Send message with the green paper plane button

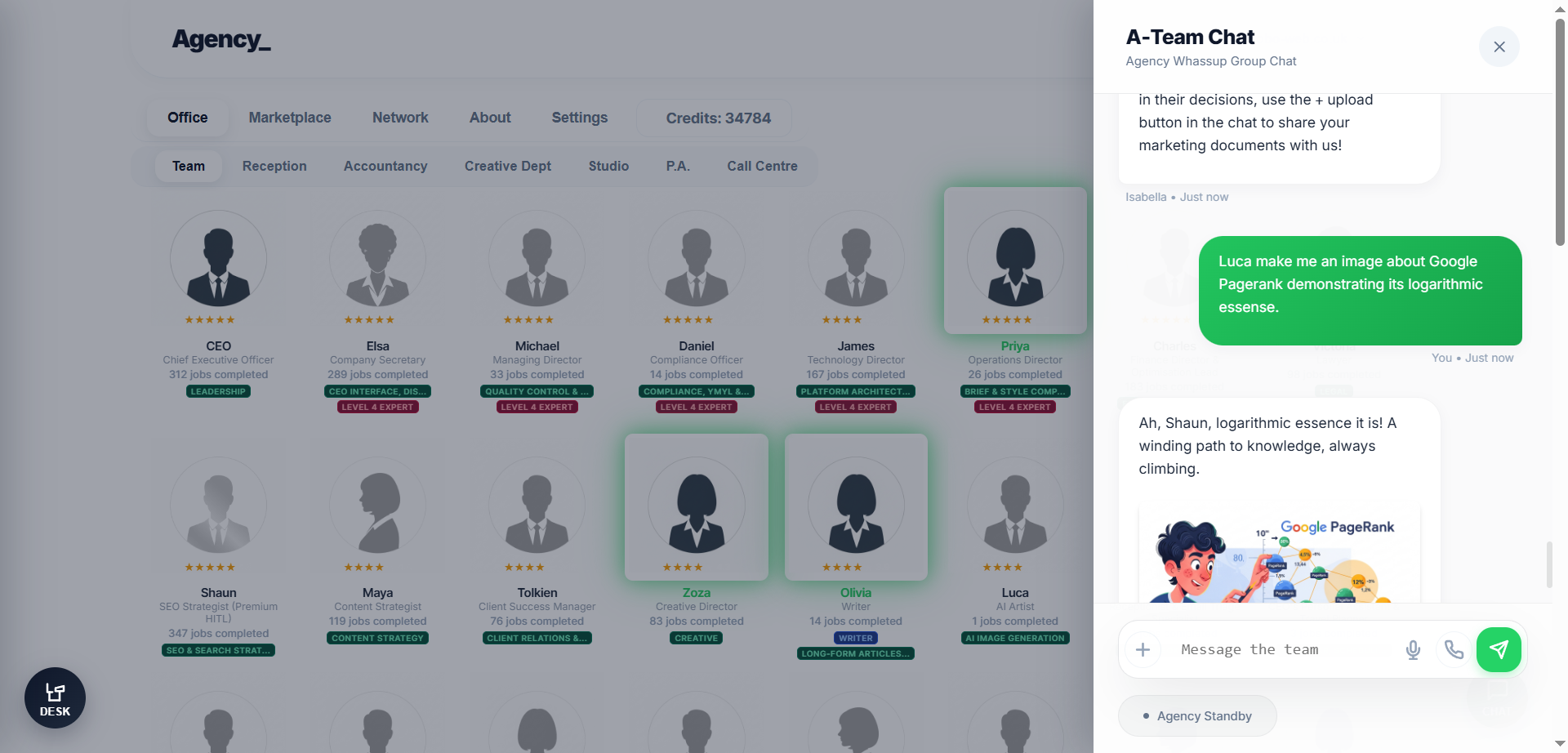(x=1499, y=649)
